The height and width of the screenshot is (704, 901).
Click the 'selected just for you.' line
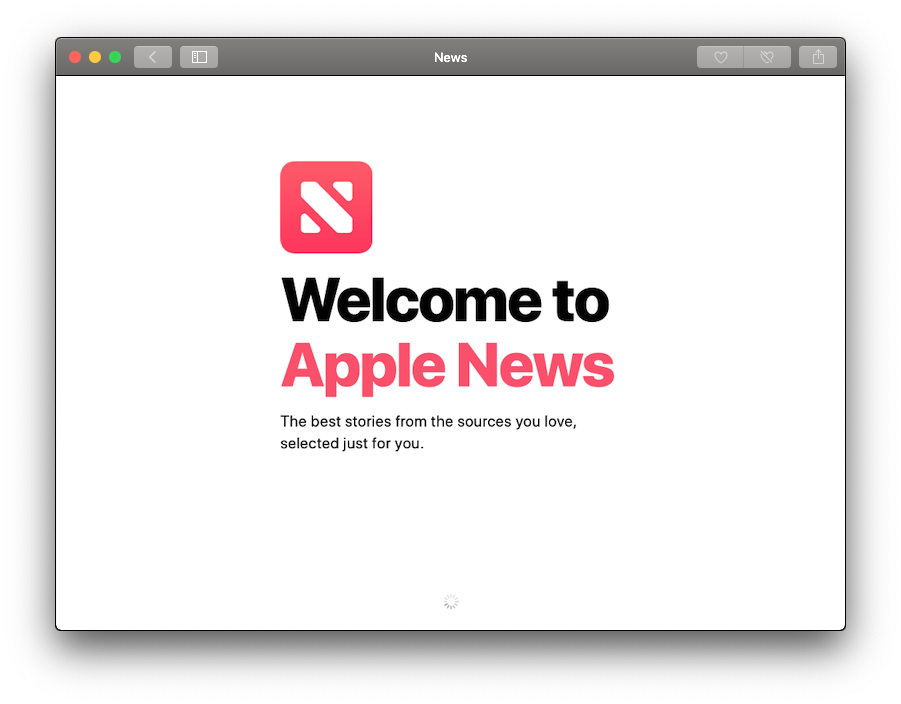[x=352, y=444]
